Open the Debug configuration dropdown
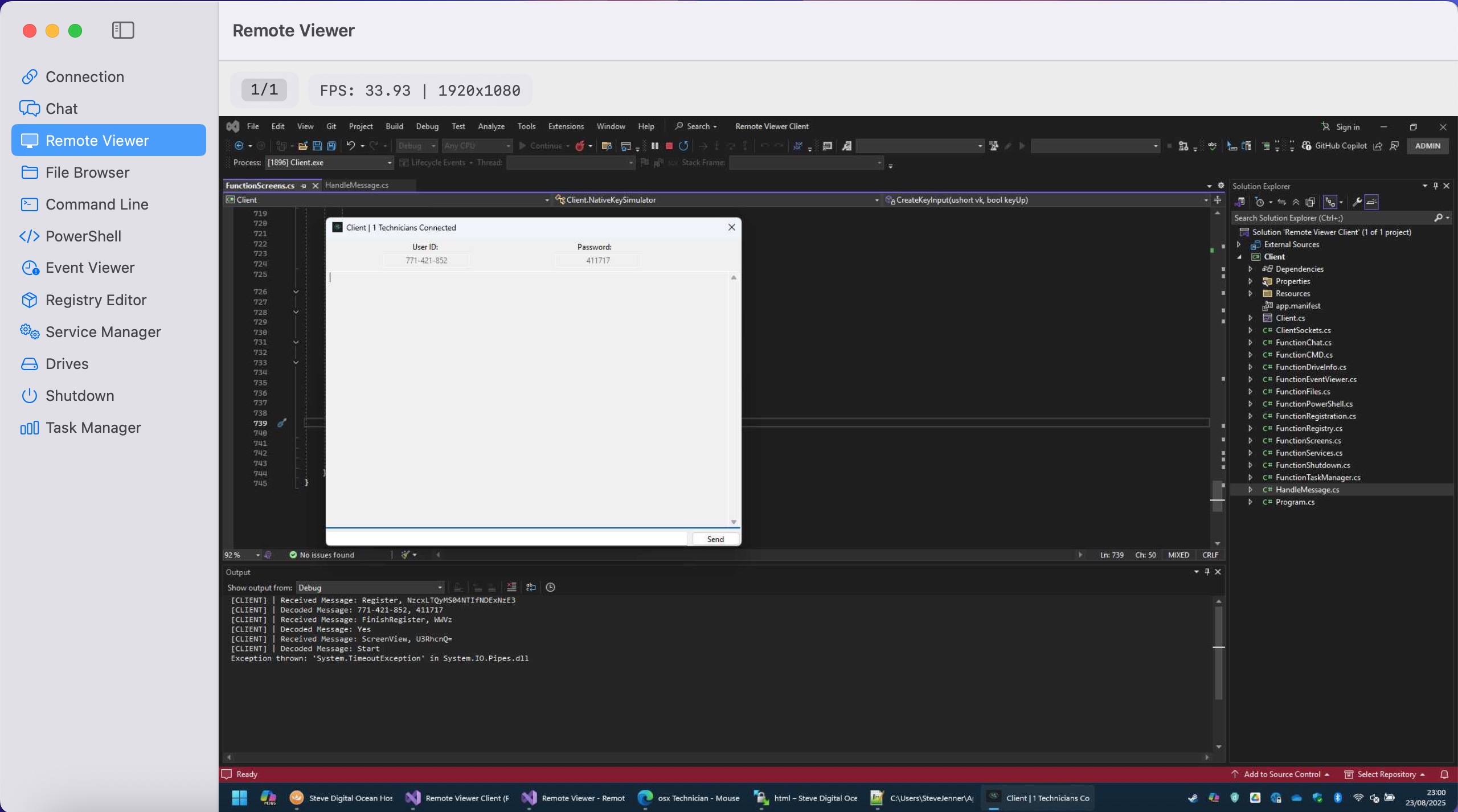 (x=417, y=146)
